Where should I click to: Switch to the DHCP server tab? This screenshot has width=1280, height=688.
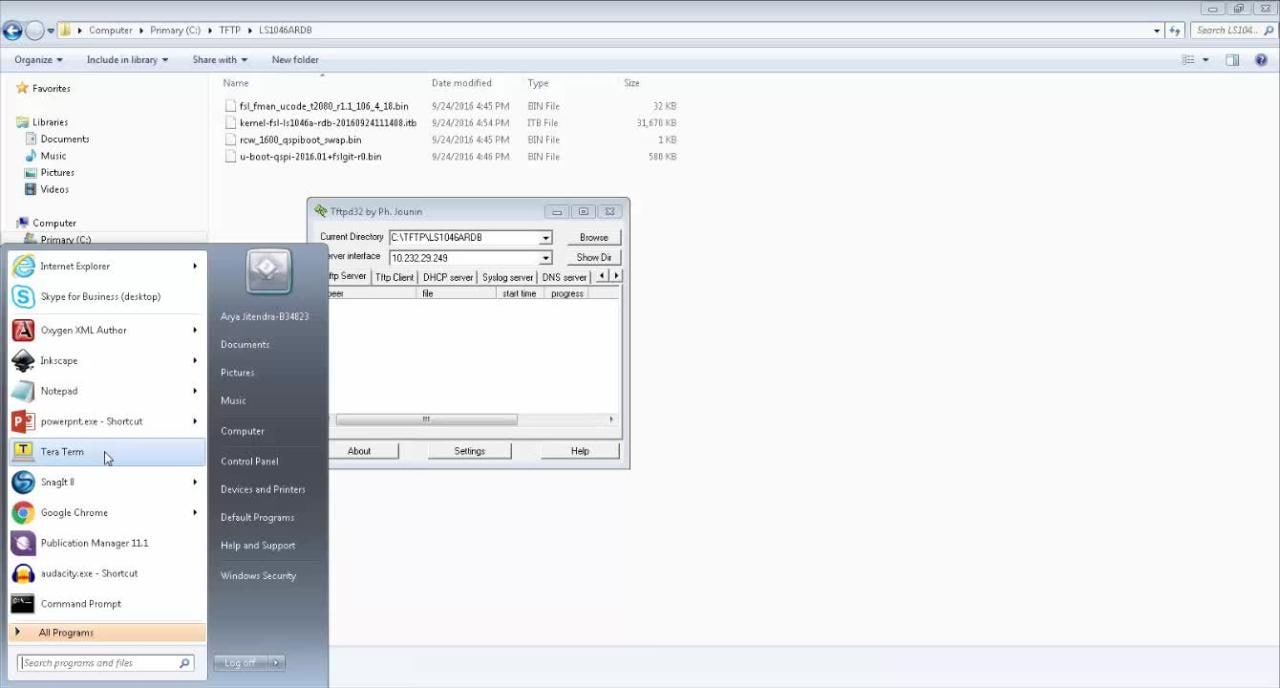pyautogui.click(x=447, y=277)
